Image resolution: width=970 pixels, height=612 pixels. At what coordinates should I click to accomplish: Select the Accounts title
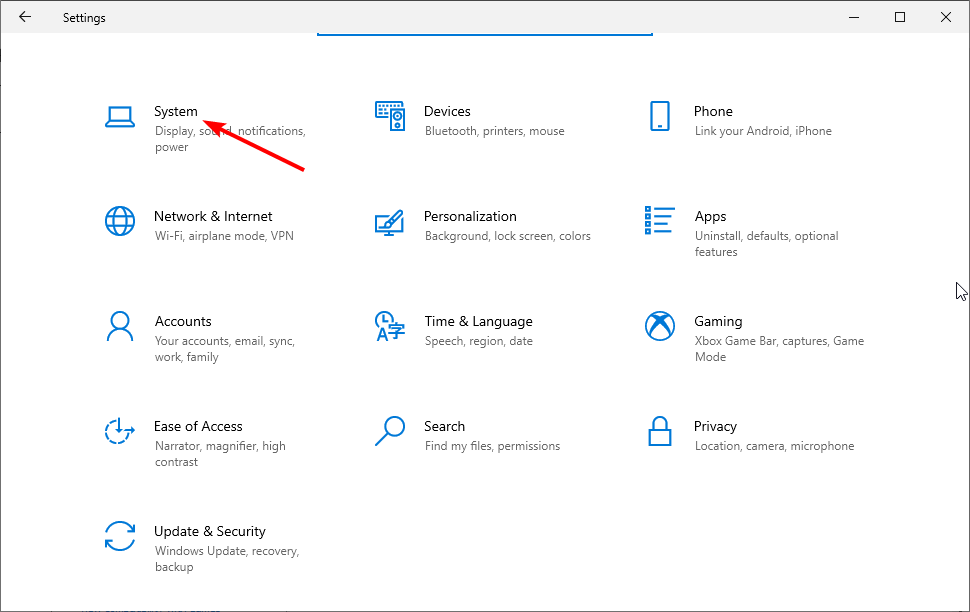(x=183, y=321)
